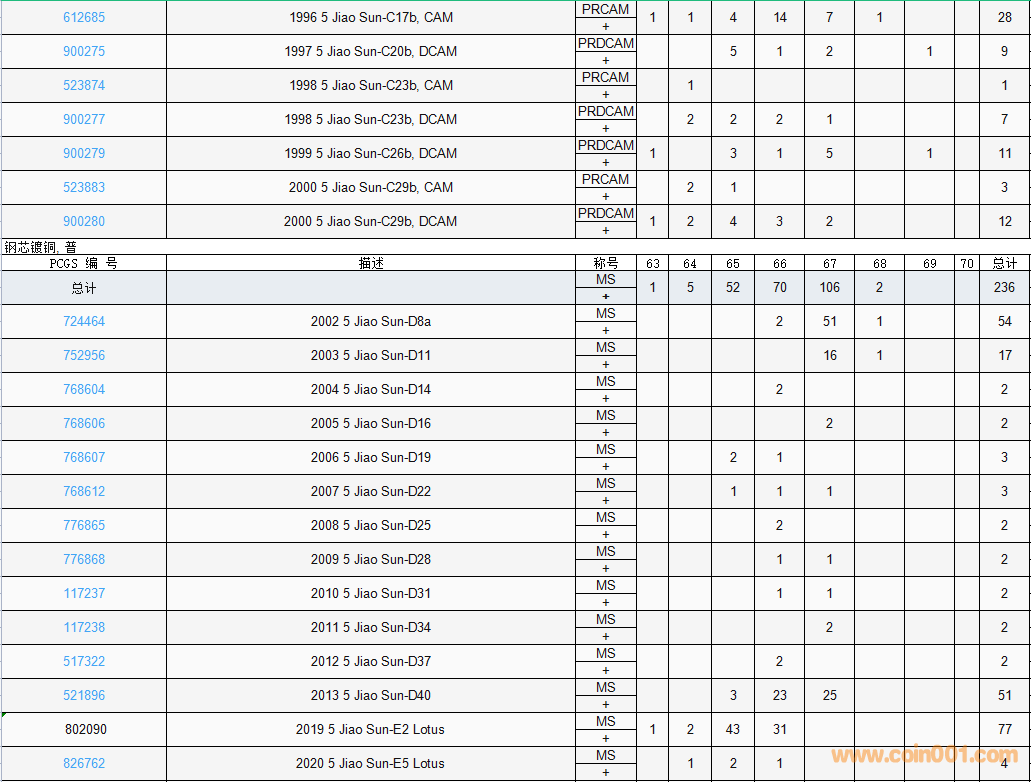The image size is (1031, 782).
Task: Follow the 517322 PCGS link
Action: pyautogui.click(x=84, y=661)
